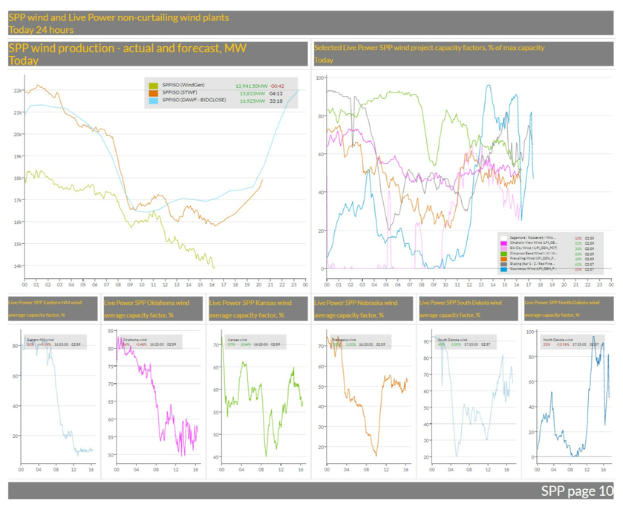
Task: Click the magenta Chisholm View Wind legend swatch
Action: point(505,245)
